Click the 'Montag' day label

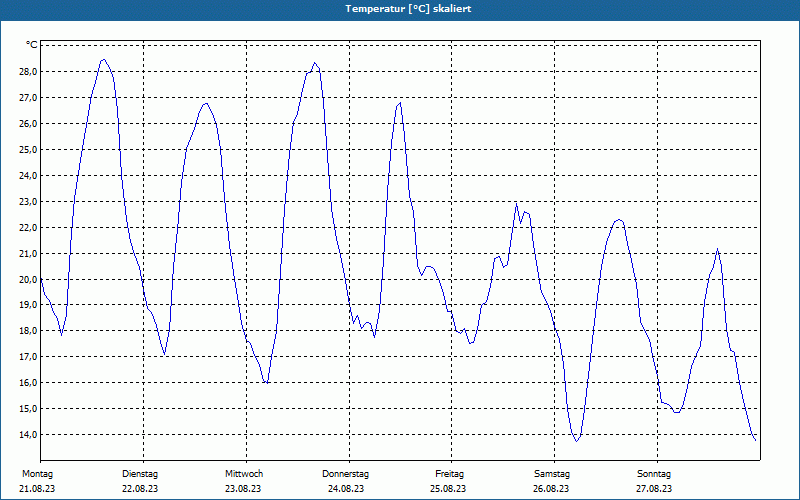click(37, 474)
